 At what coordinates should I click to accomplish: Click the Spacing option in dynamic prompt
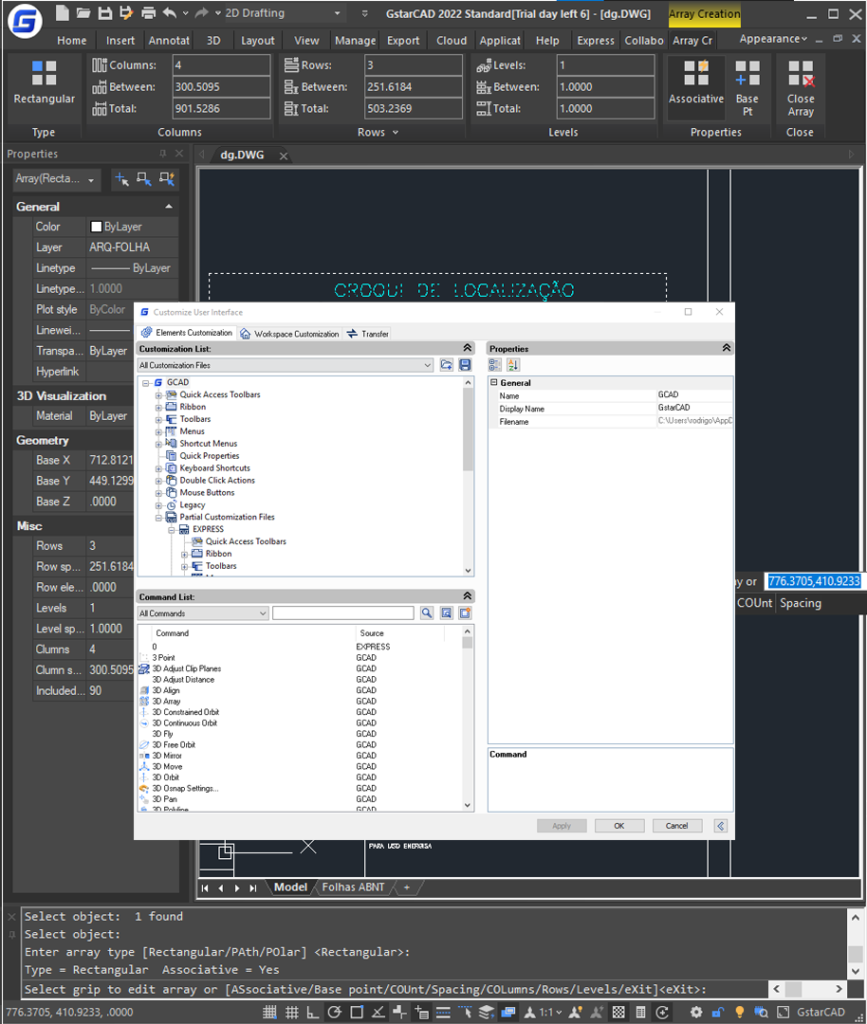[800, 603]
